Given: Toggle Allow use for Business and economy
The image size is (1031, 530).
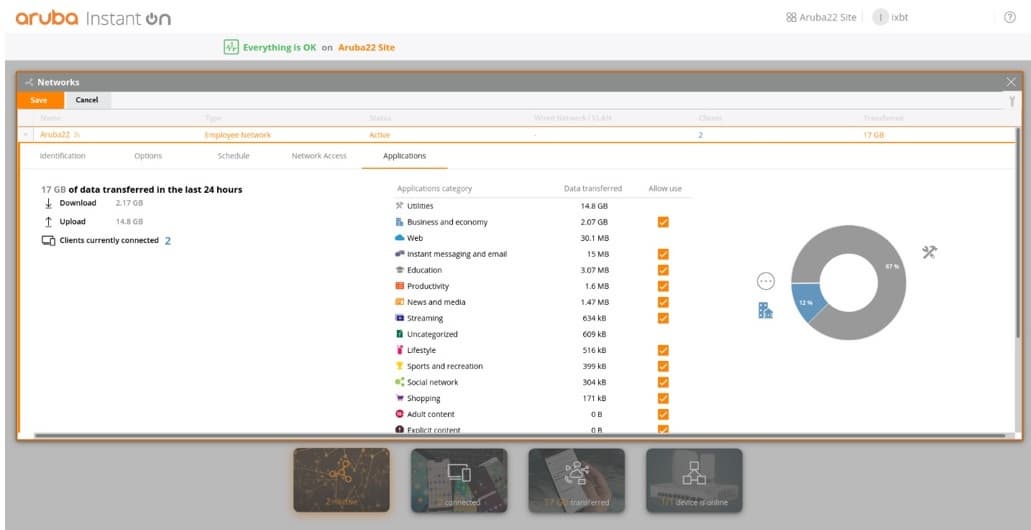Looking at the screenshot, I should point(663,222).
